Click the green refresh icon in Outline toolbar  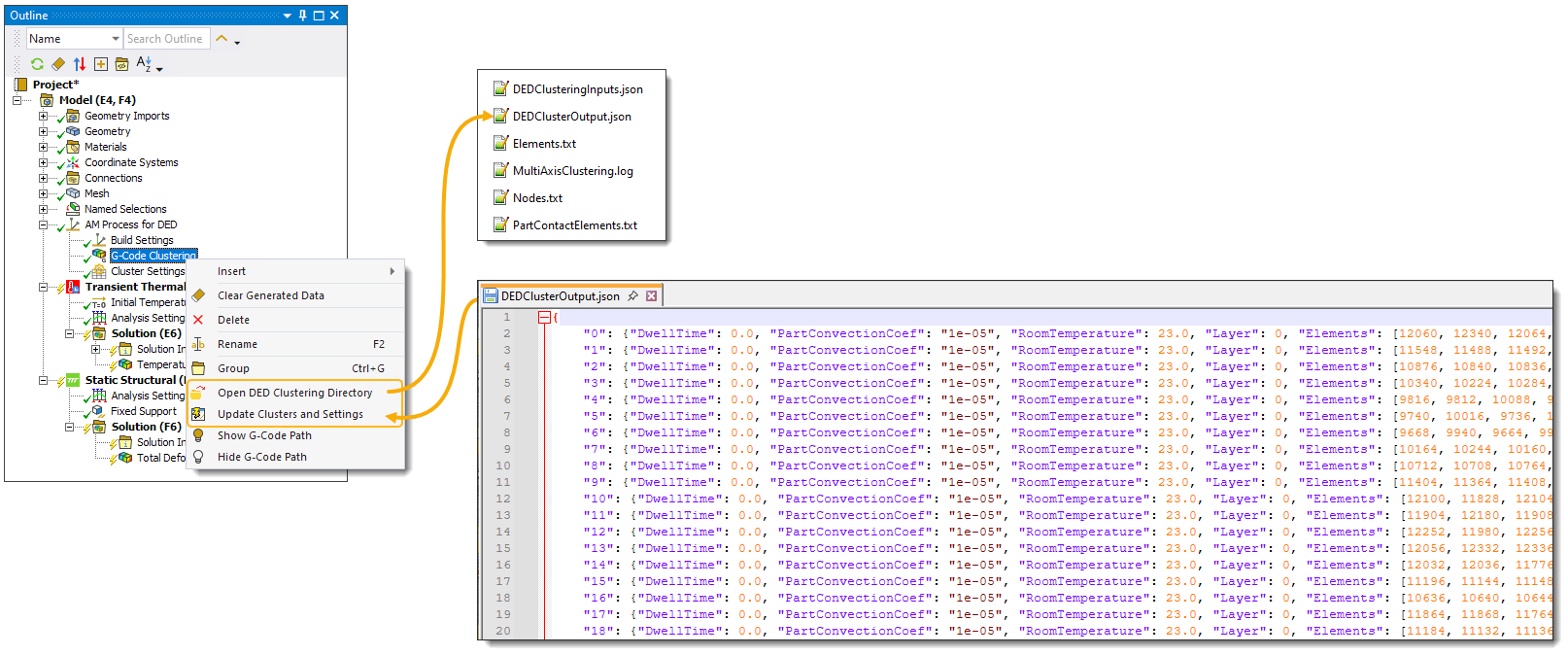click(37, 64)
